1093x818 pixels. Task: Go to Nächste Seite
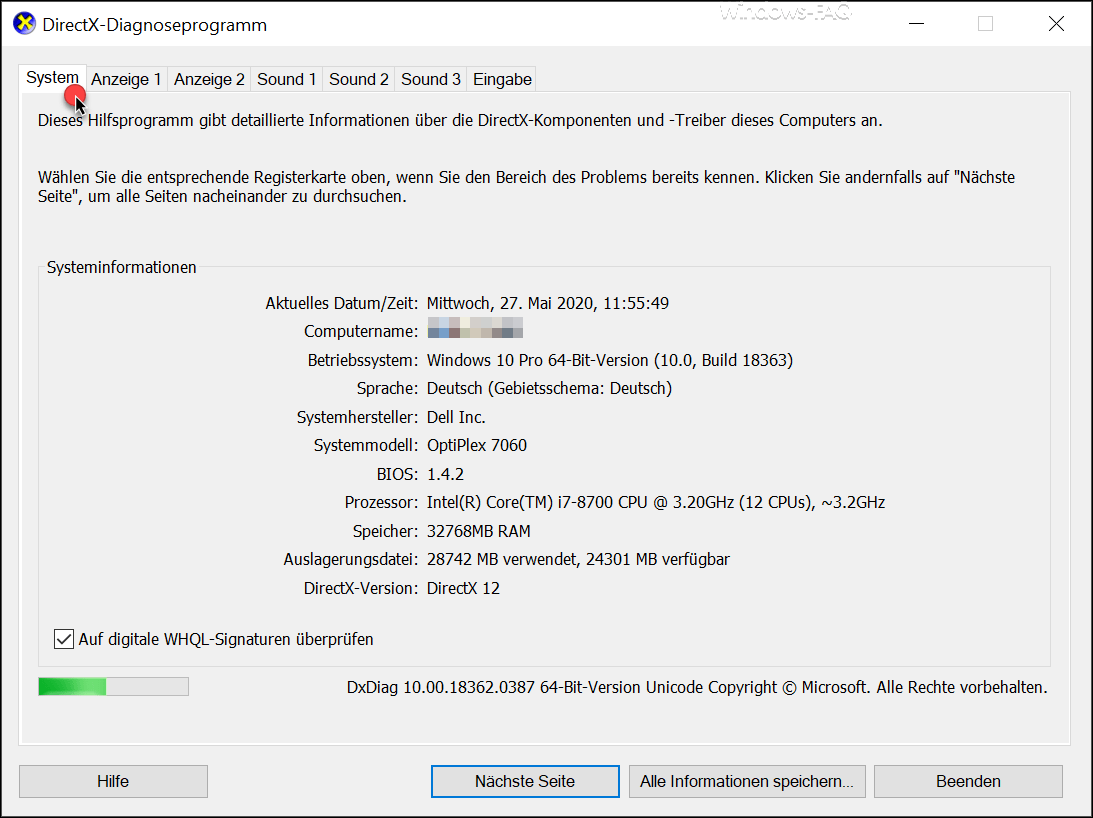point(525,781)
